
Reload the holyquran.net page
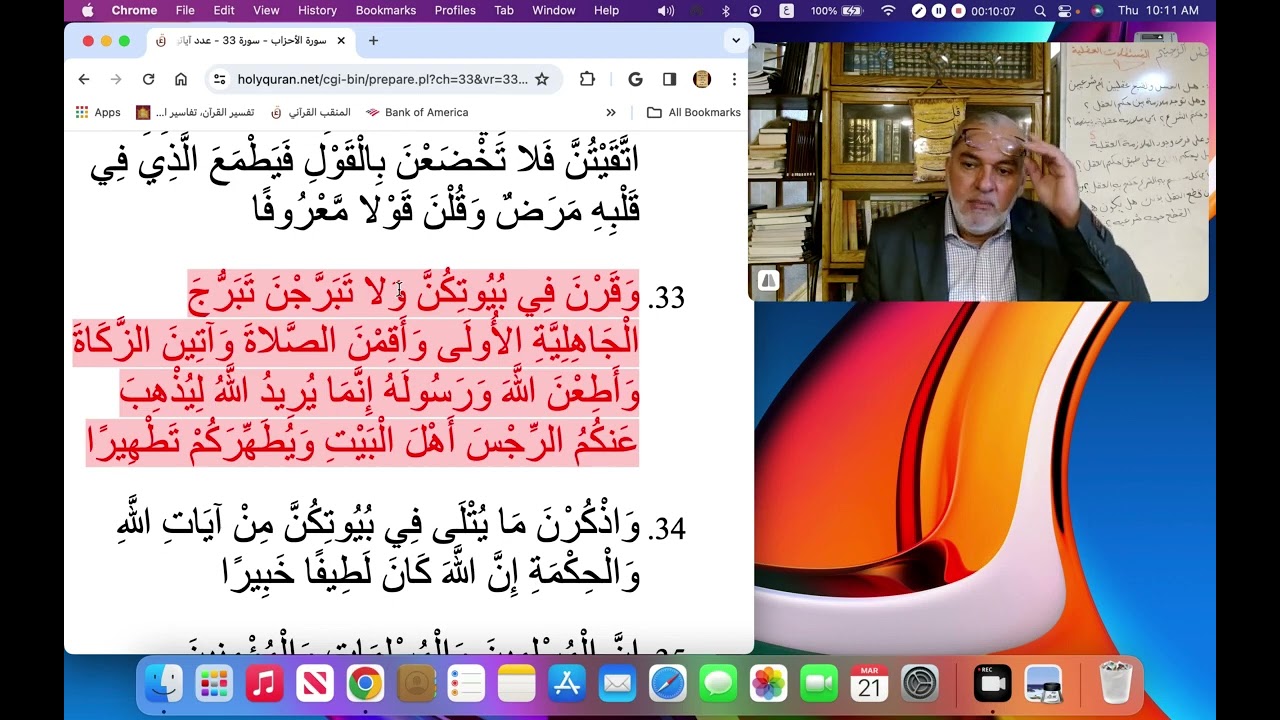(x=148, y=79)
